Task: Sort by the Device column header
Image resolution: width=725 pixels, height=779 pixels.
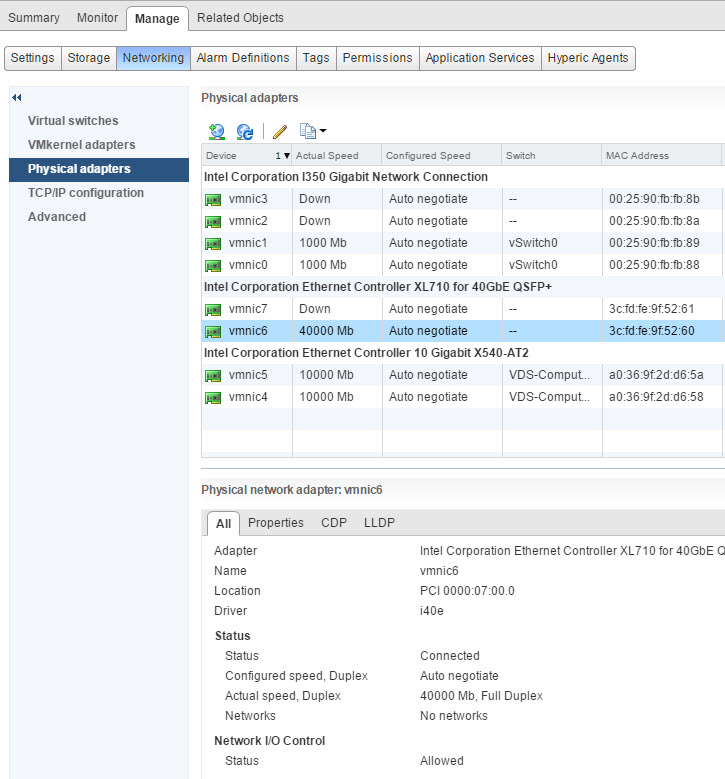Action: coord(246,156)
